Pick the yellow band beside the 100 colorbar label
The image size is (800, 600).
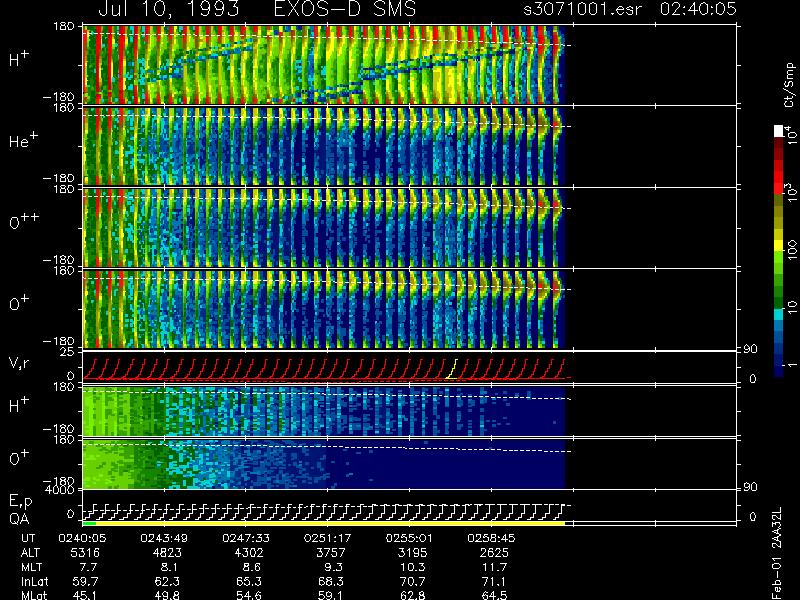click(779, 247)
